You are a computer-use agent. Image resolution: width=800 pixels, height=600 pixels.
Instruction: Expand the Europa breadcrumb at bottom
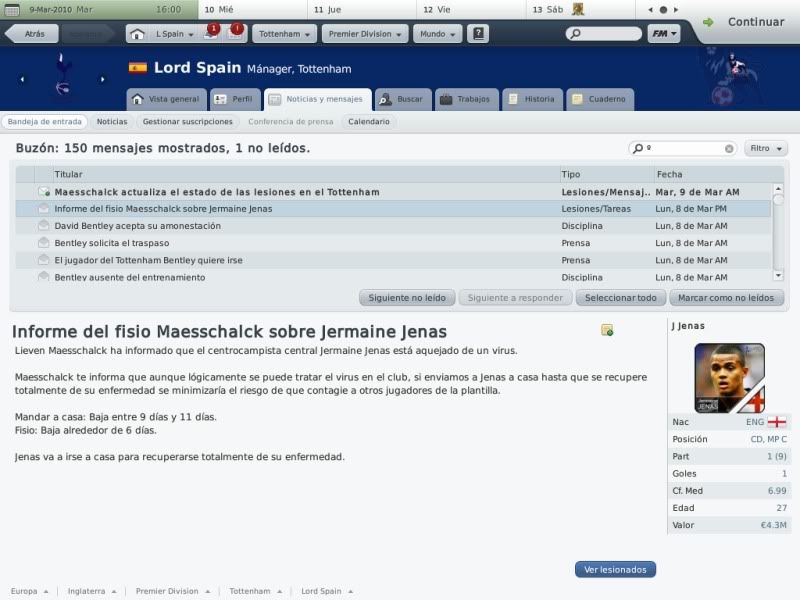click(x=29, y=591)
